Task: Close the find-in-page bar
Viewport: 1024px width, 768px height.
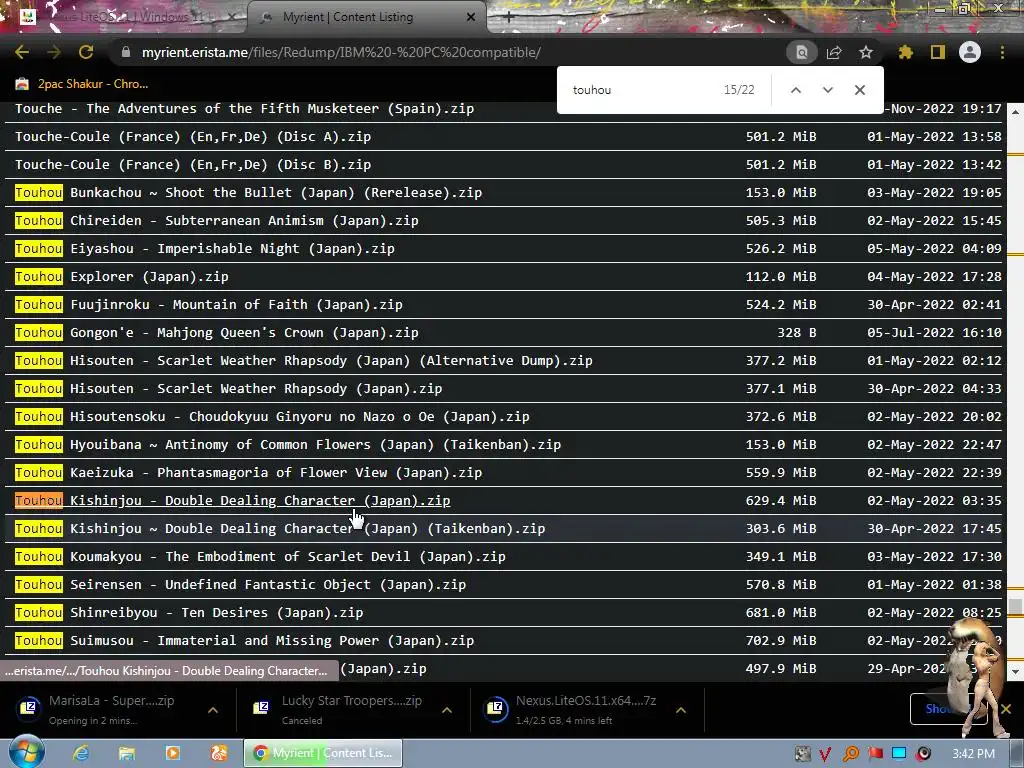Action: click(860, 90)
